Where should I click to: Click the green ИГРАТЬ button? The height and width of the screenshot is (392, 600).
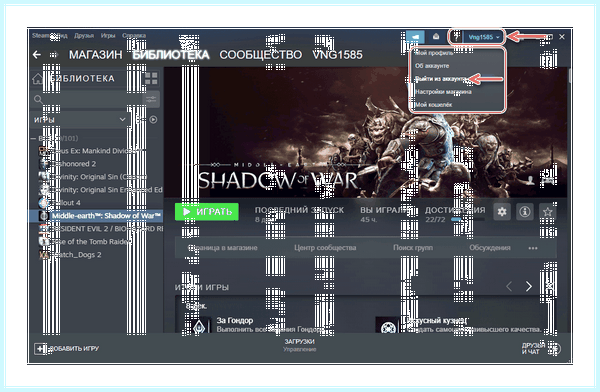tap(207, 212)
